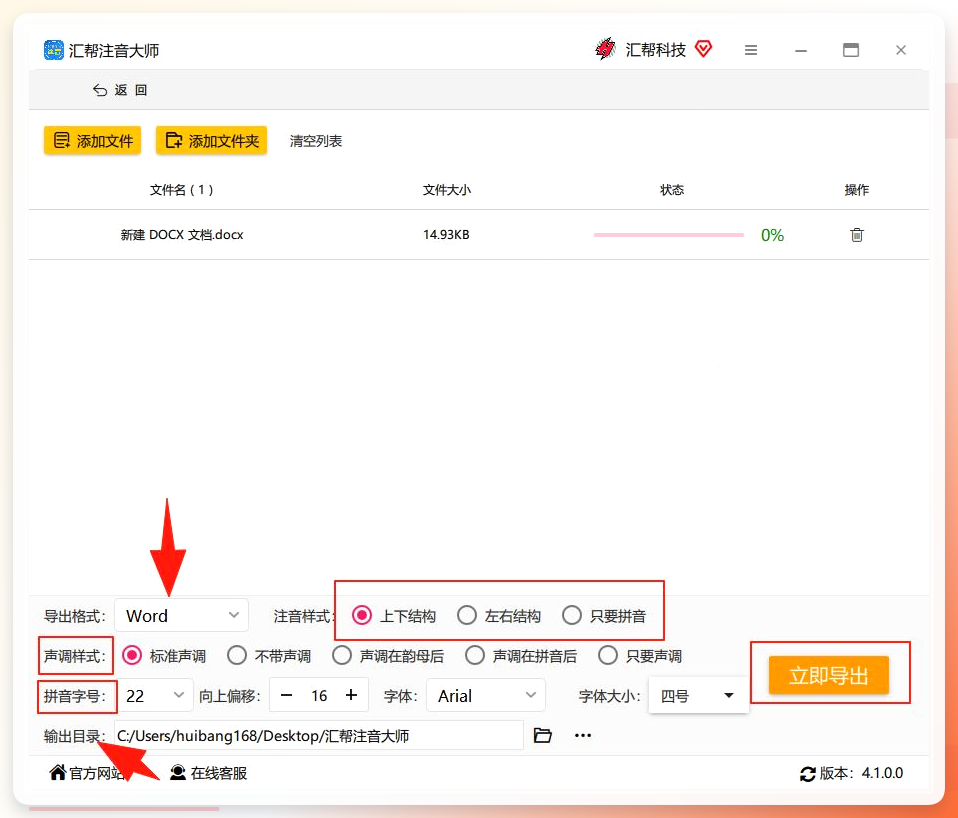Select 不带声调 tone style
The height and width of the screenshot is (818, 958).
269,655
